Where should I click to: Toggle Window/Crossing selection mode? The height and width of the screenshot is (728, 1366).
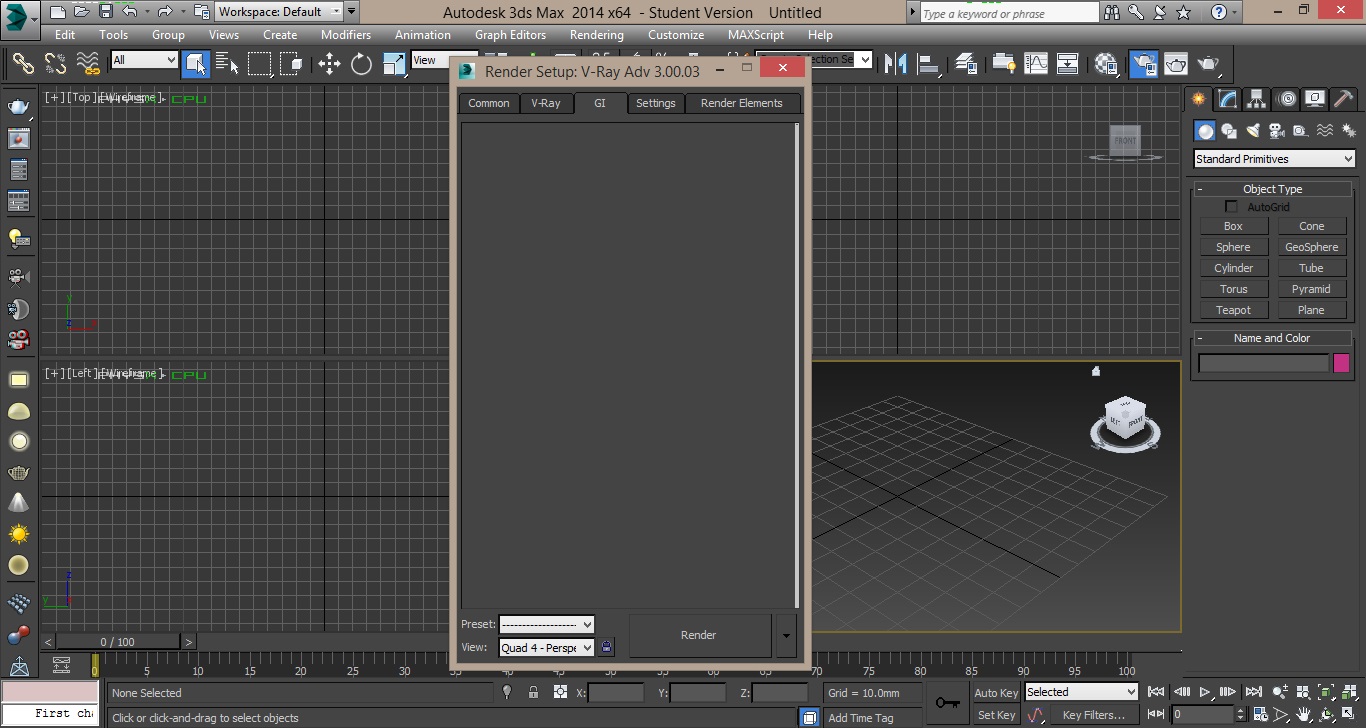(292, 64)
